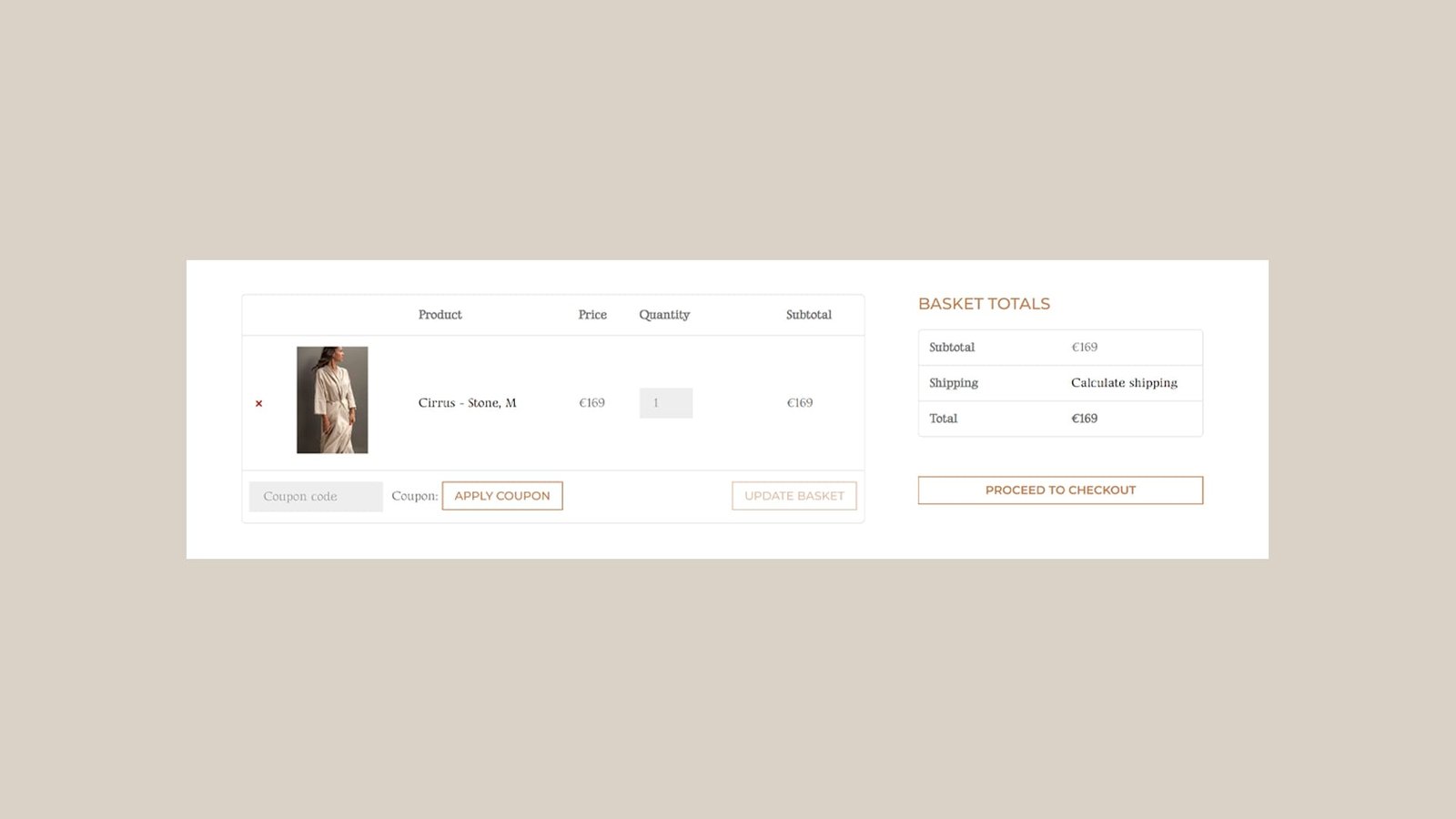Viewport: 1456px width, 819px height.
Task: Open the Cirrus - Stone, M product link
Action: point(467,402)
